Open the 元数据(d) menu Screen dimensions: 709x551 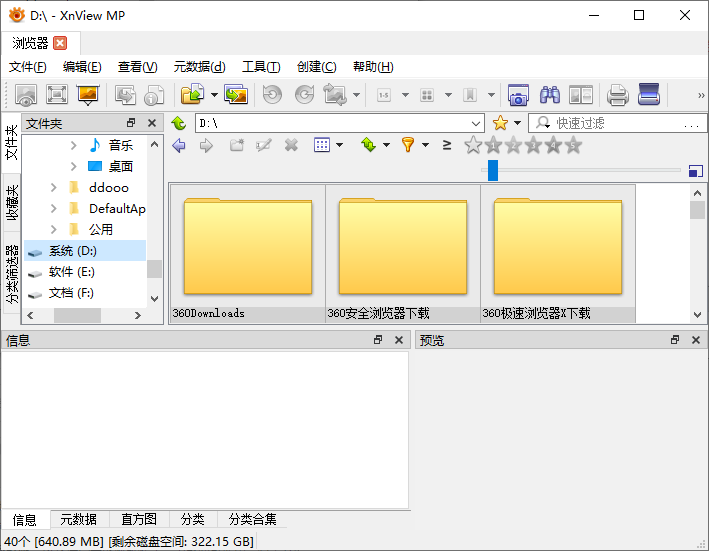(x=199, y=67)
